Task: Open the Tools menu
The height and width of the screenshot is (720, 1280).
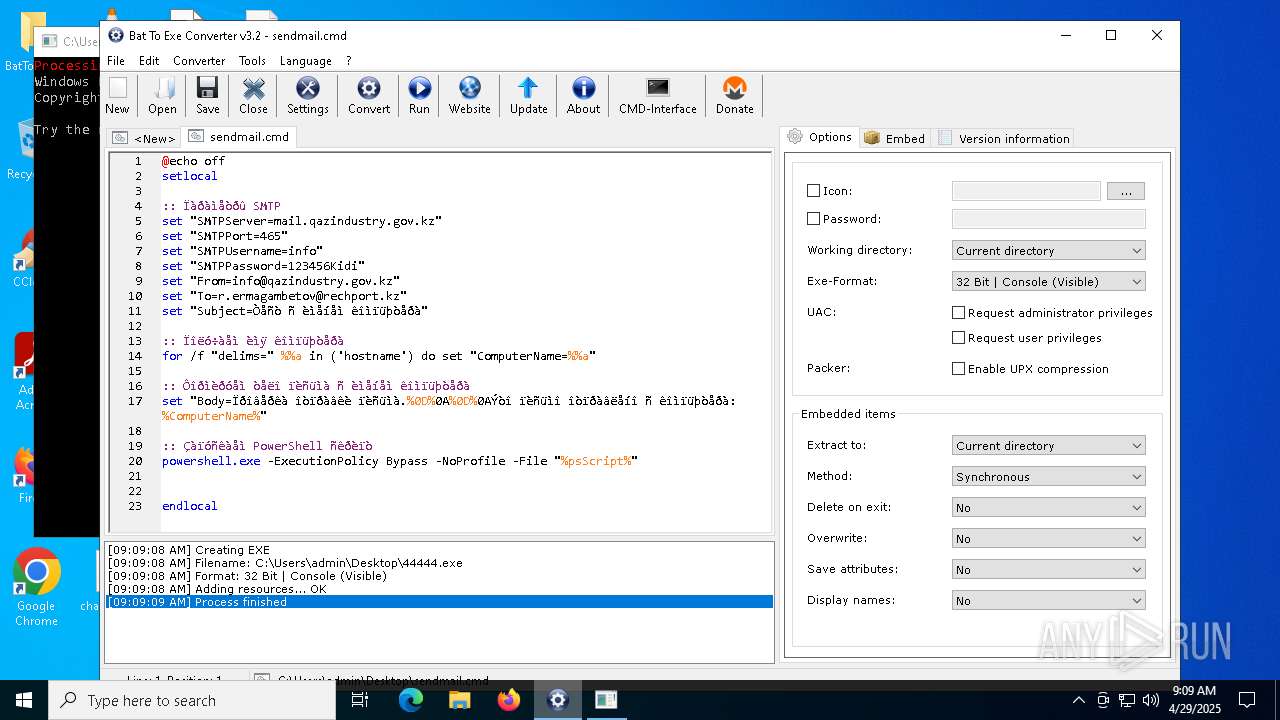Action: click(x=252, y=61)
